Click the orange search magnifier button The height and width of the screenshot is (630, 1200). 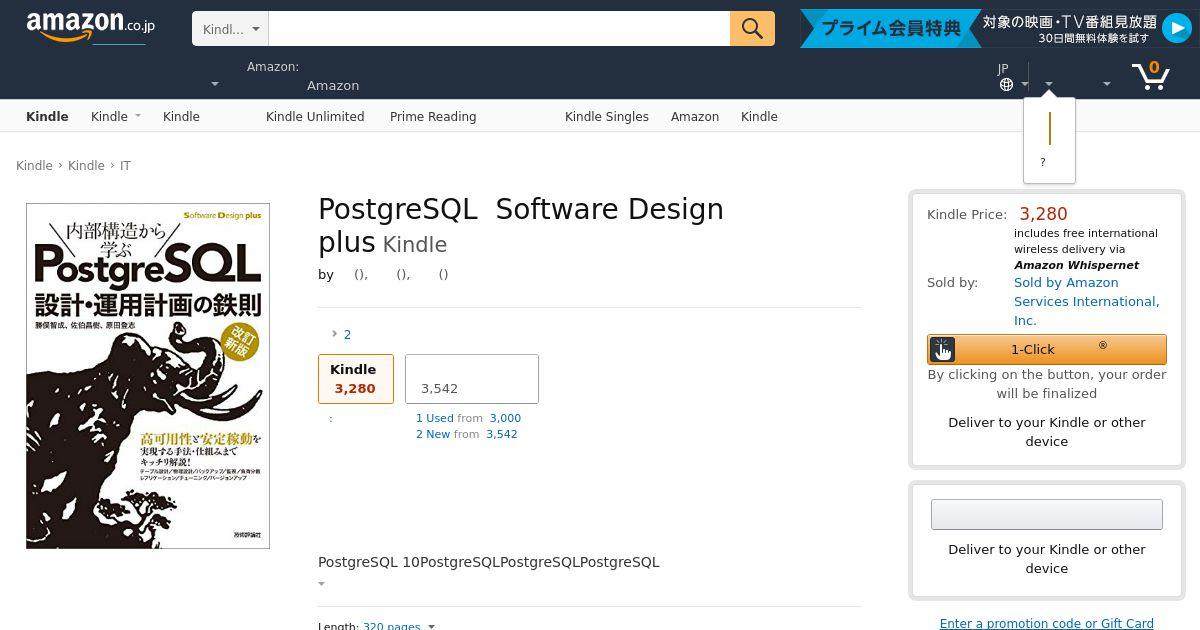coord(752,29)
